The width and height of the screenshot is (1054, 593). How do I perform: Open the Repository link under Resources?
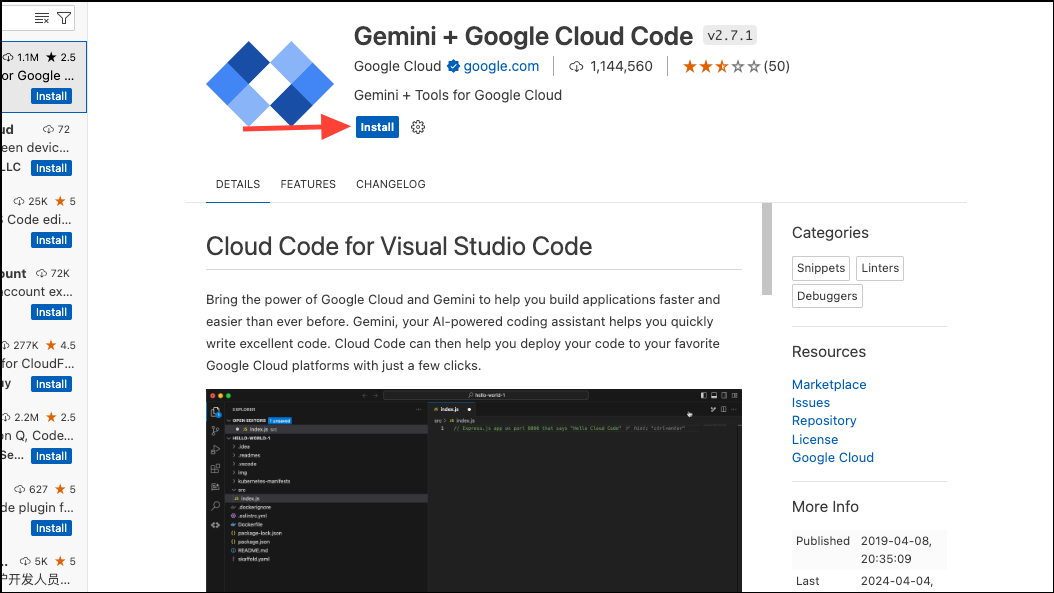click(823, 420)
